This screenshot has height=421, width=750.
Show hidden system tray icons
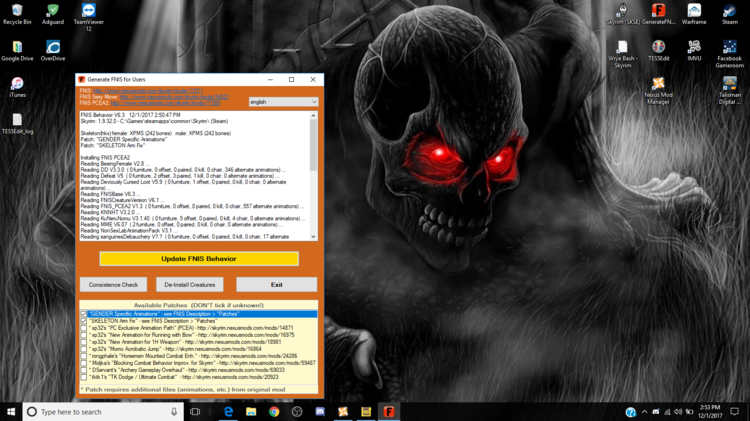coord(644,411)
